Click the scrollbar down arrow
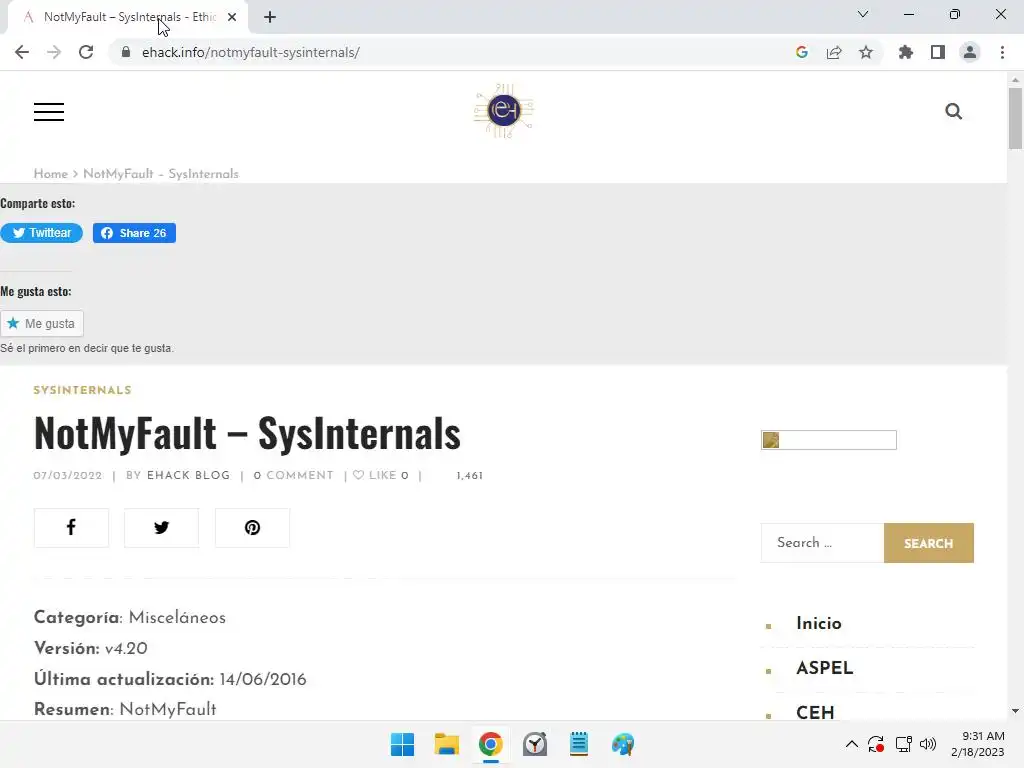Screen dimensions: 1024x768 tap(1015, 711)
